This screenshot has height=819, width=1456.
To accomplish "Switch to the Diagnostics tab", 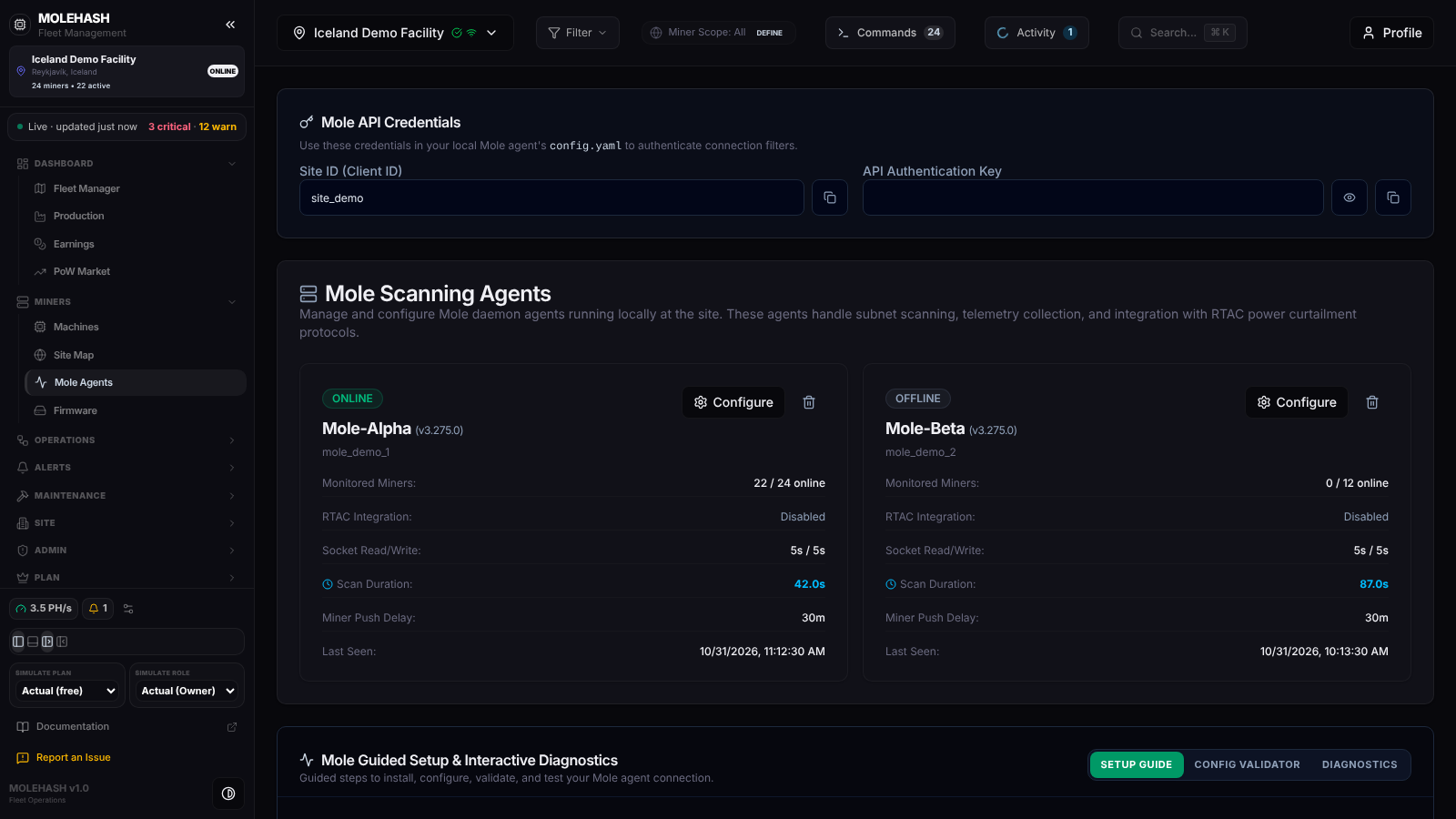I will click(x=1360, y=764).
